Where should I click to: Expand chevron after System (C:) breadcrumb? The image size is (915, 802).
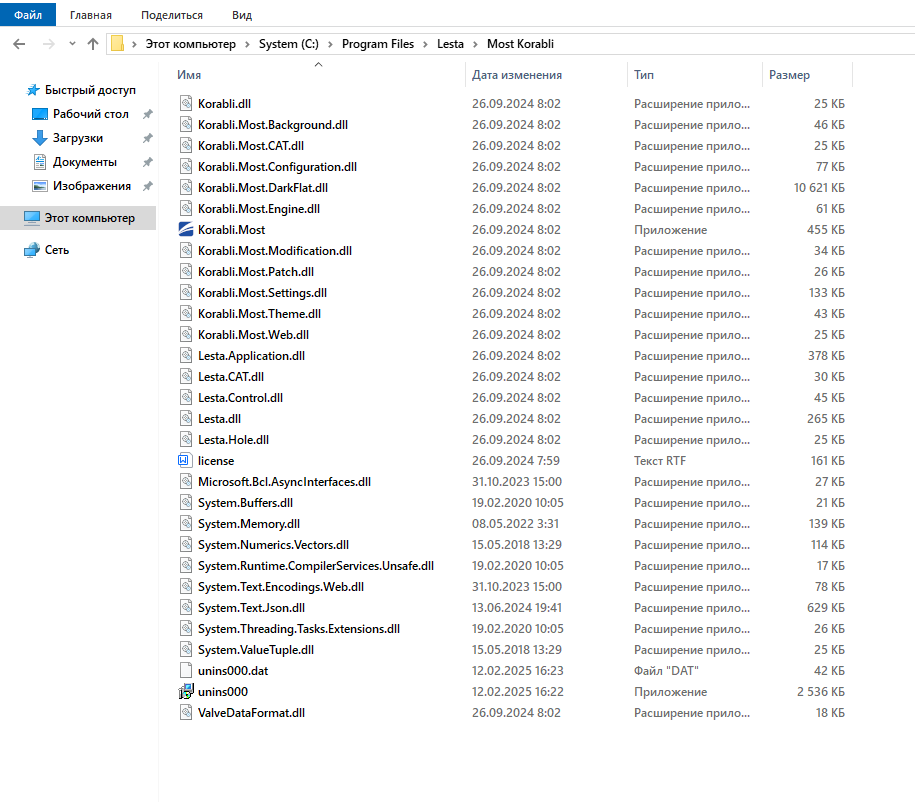point(330,44)
